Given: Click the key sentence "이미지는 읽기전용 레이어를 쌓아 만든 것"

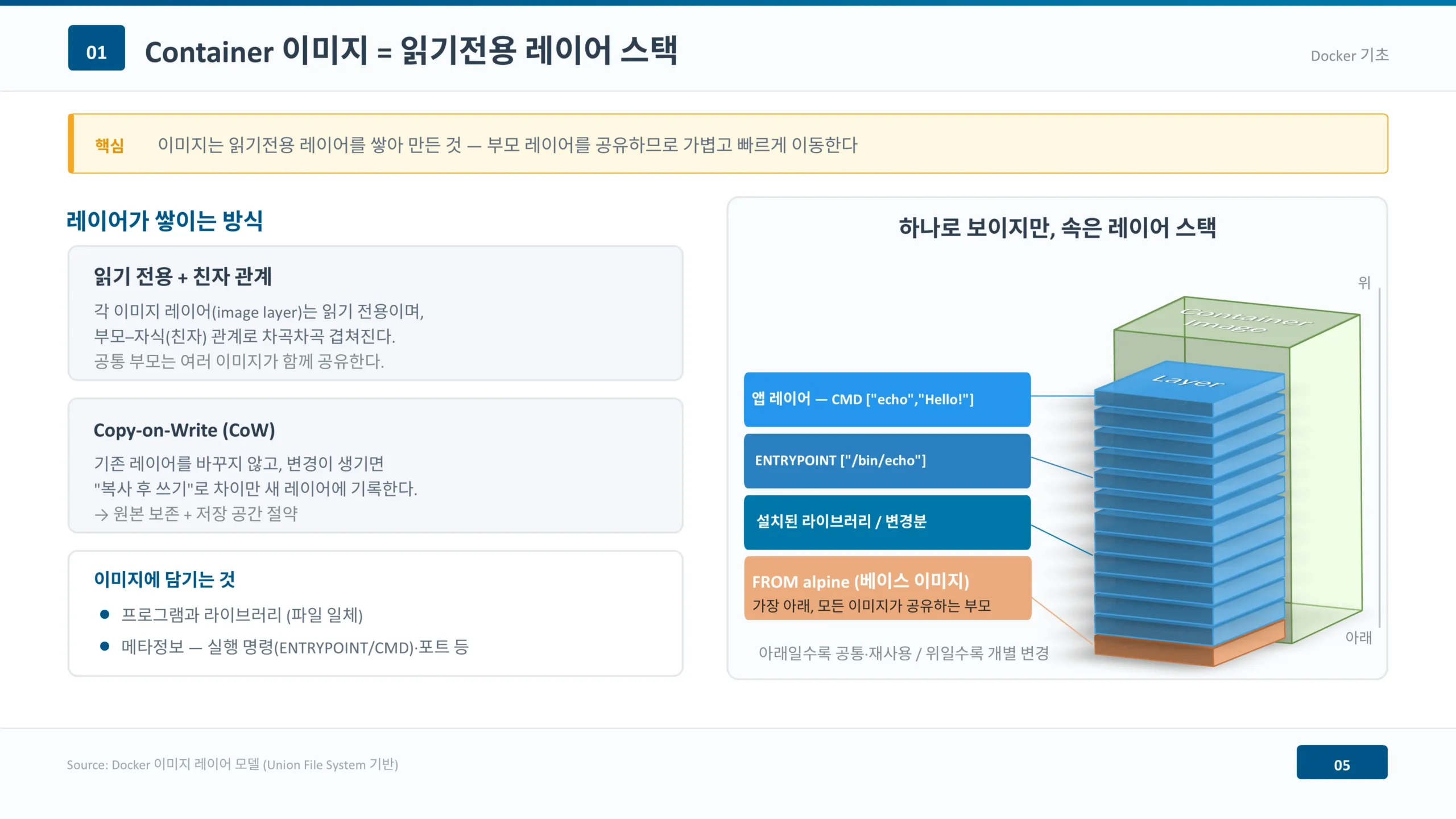Looking at the screenshot, I should tap(309, 144).
